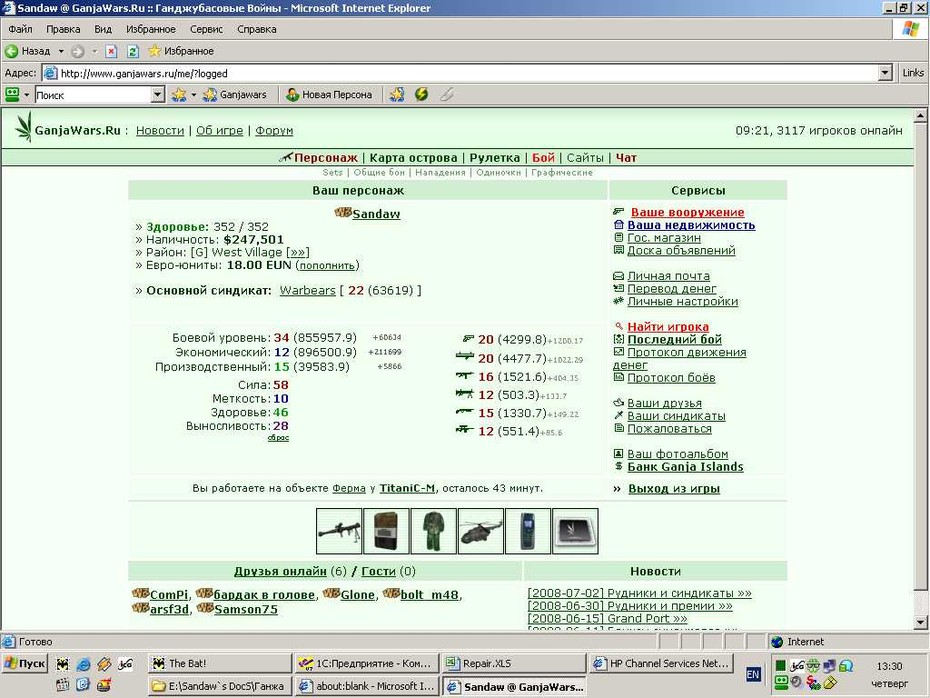This screenshot has width=930, height=698.
Task: Switch to Repair.XLS taskbar window
Action: point(514,664)
